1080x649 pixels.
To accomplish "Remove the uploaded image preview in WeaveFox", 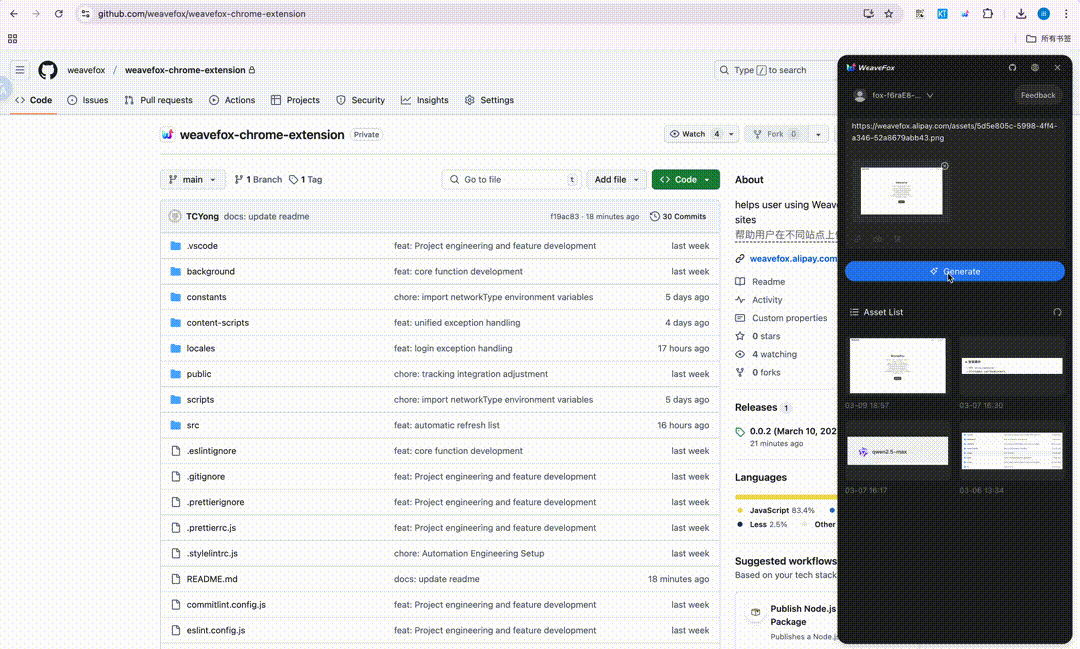I will [945, 166].
